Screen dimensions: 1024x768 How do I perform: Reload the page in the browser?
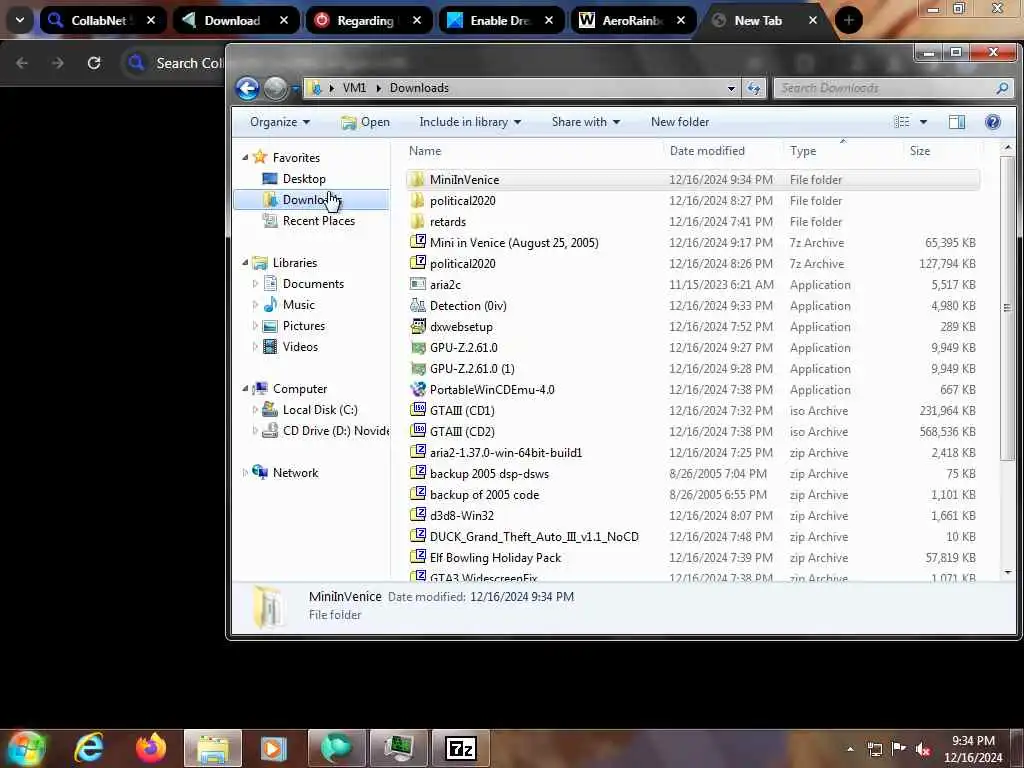click(x=94, y=63)
